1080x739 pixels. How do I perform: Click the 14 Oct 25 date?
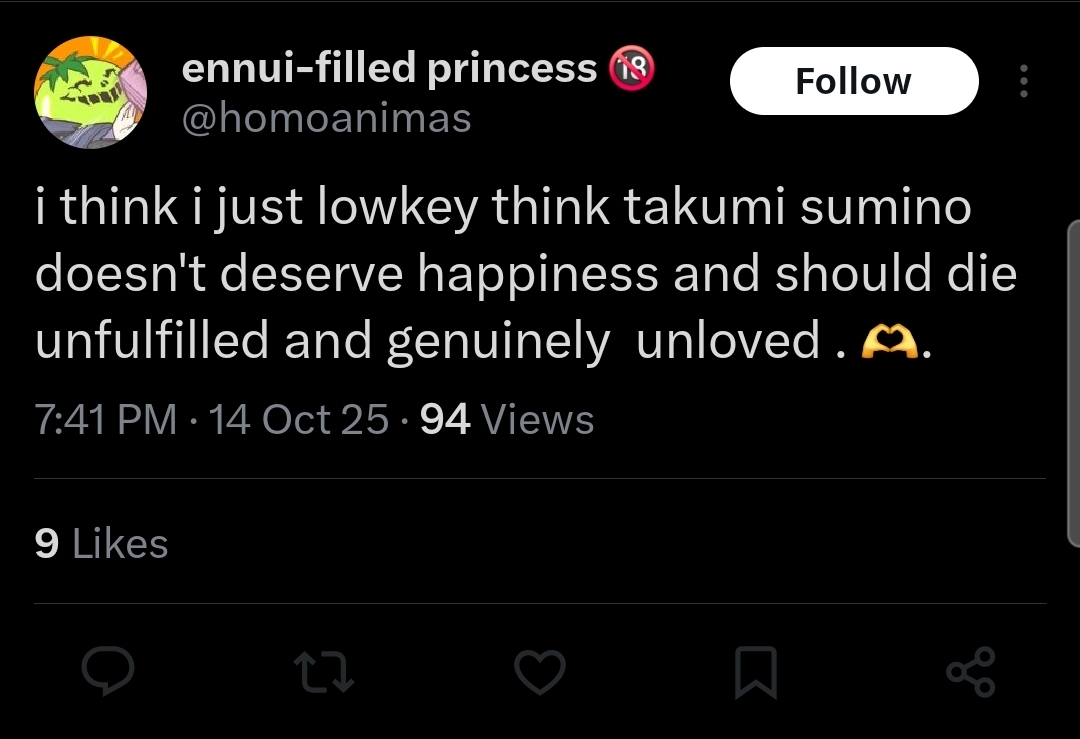click(298, 419)
